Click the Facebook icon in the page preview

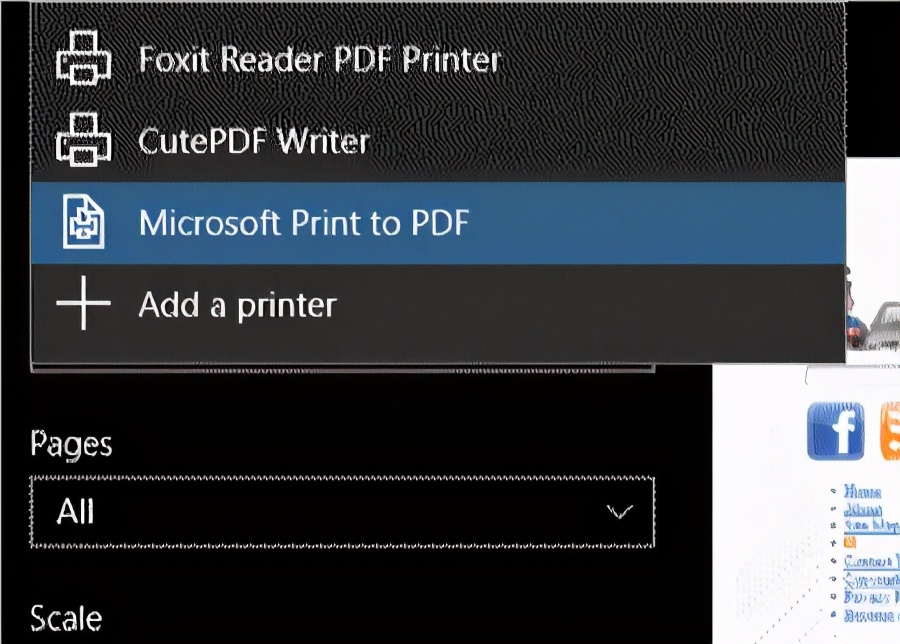click(836, 431)
